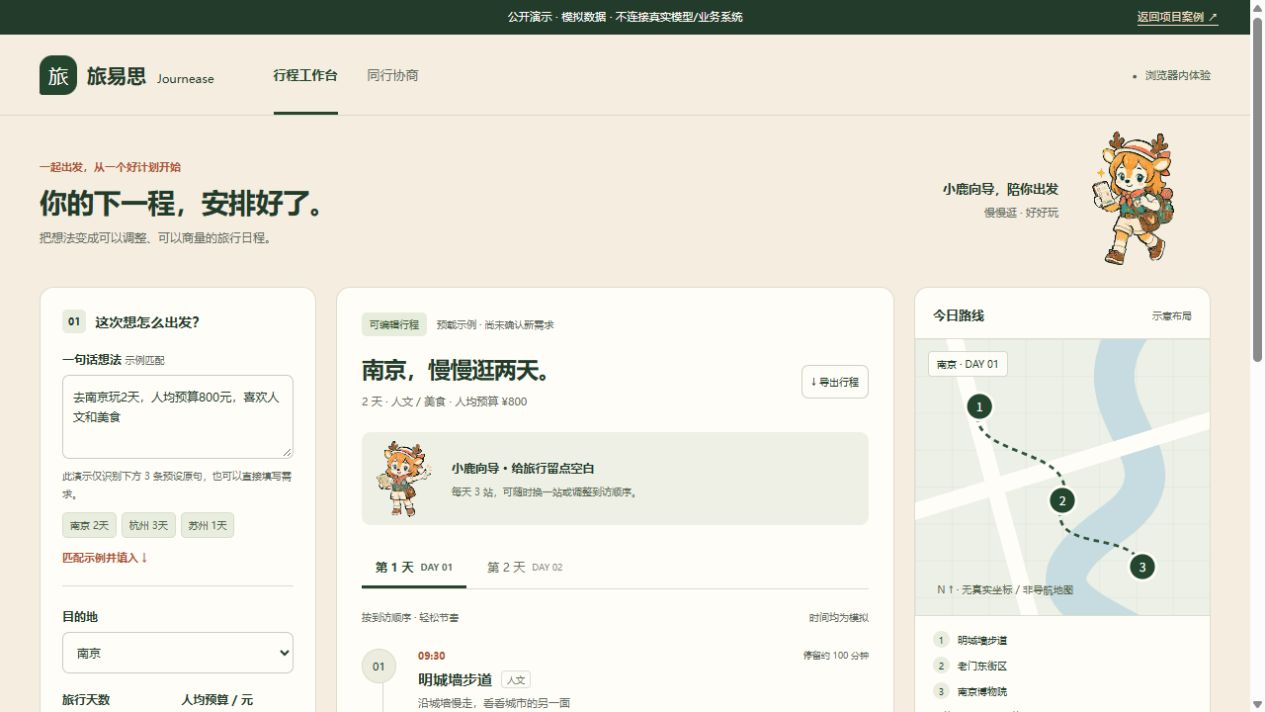Click the 浏览器内体验 status text
Image resolution: width=1265 pixels, height=712 pixels.
(1178, 76)
